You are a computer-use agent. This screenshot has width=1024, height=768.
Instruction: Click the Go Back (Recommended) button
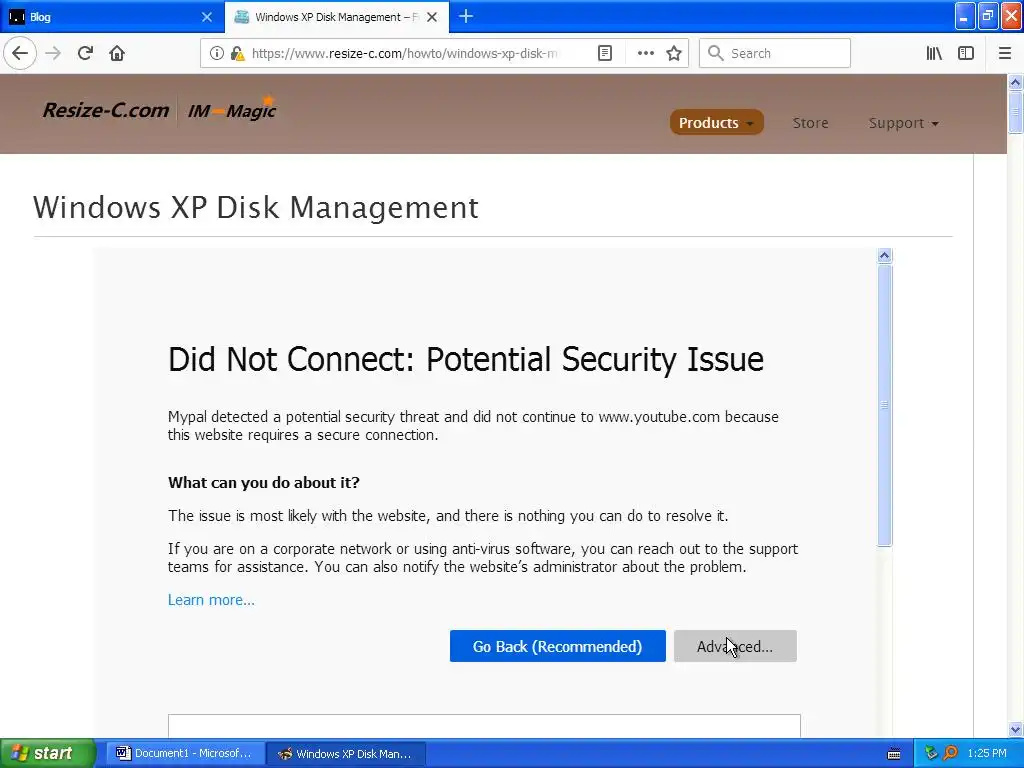[557, 646]
